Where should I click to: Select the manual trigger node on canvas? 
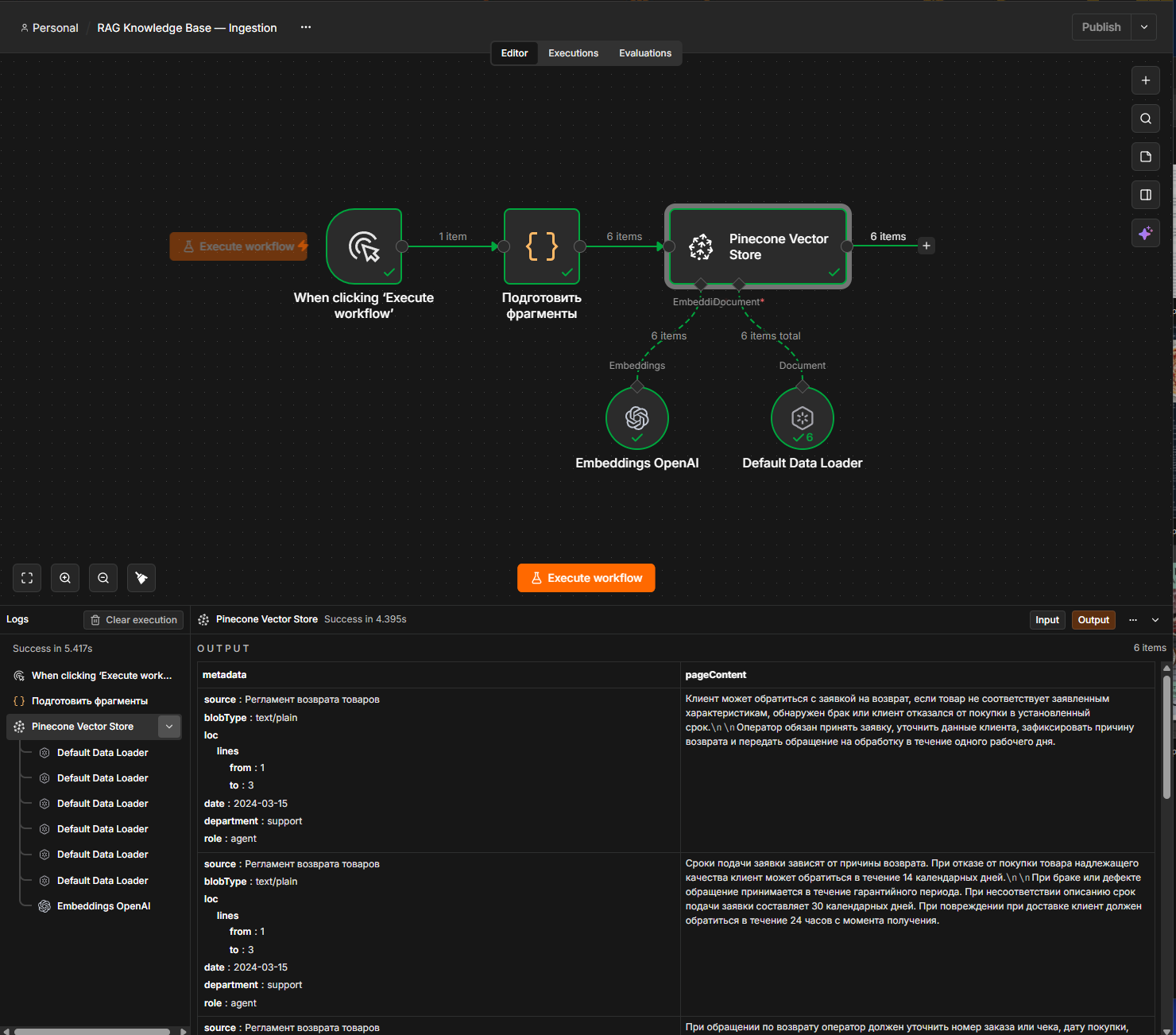pos(364,246)
